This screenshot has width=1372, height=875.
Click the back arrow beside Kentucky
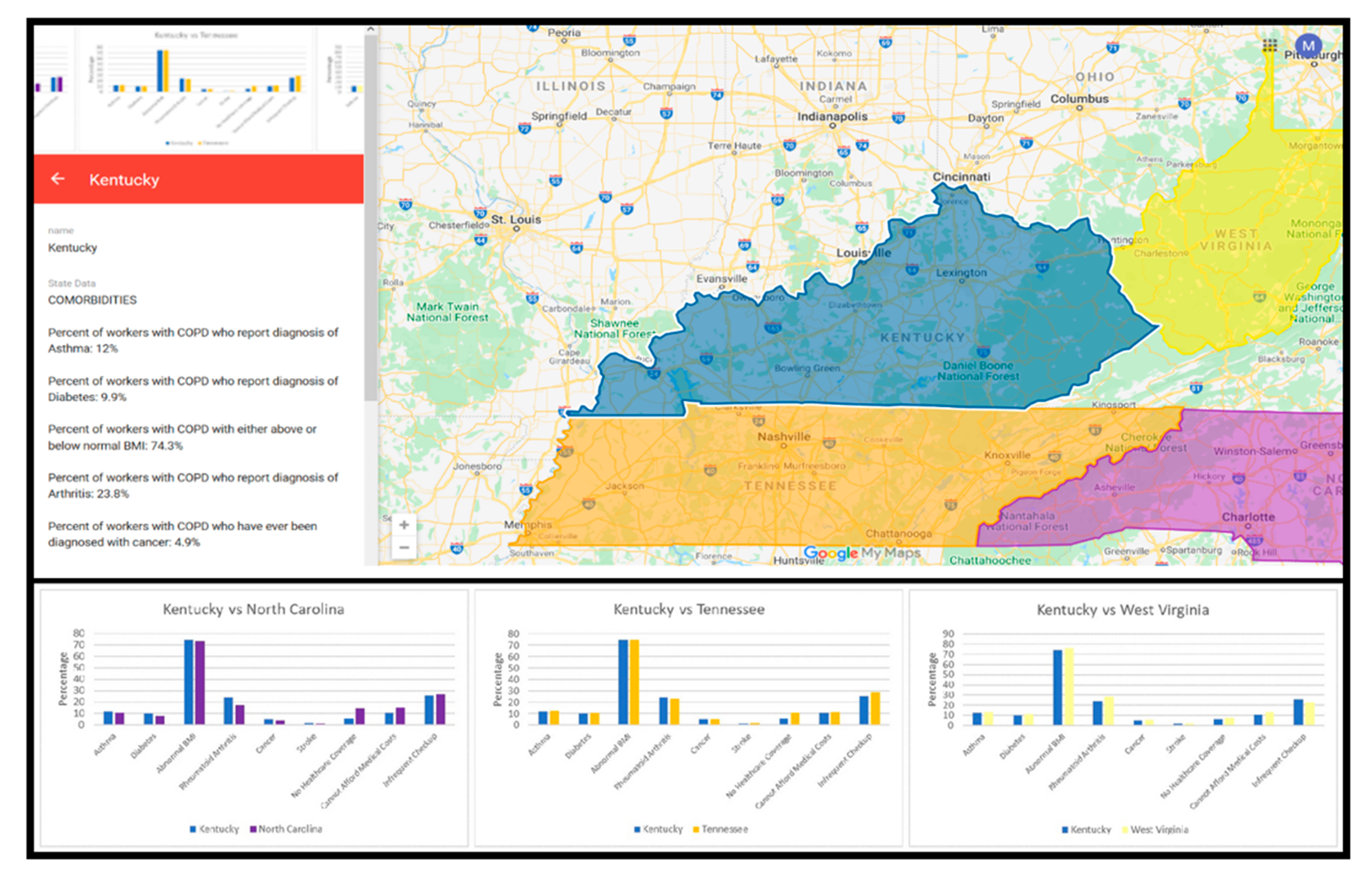coord(58,179)
